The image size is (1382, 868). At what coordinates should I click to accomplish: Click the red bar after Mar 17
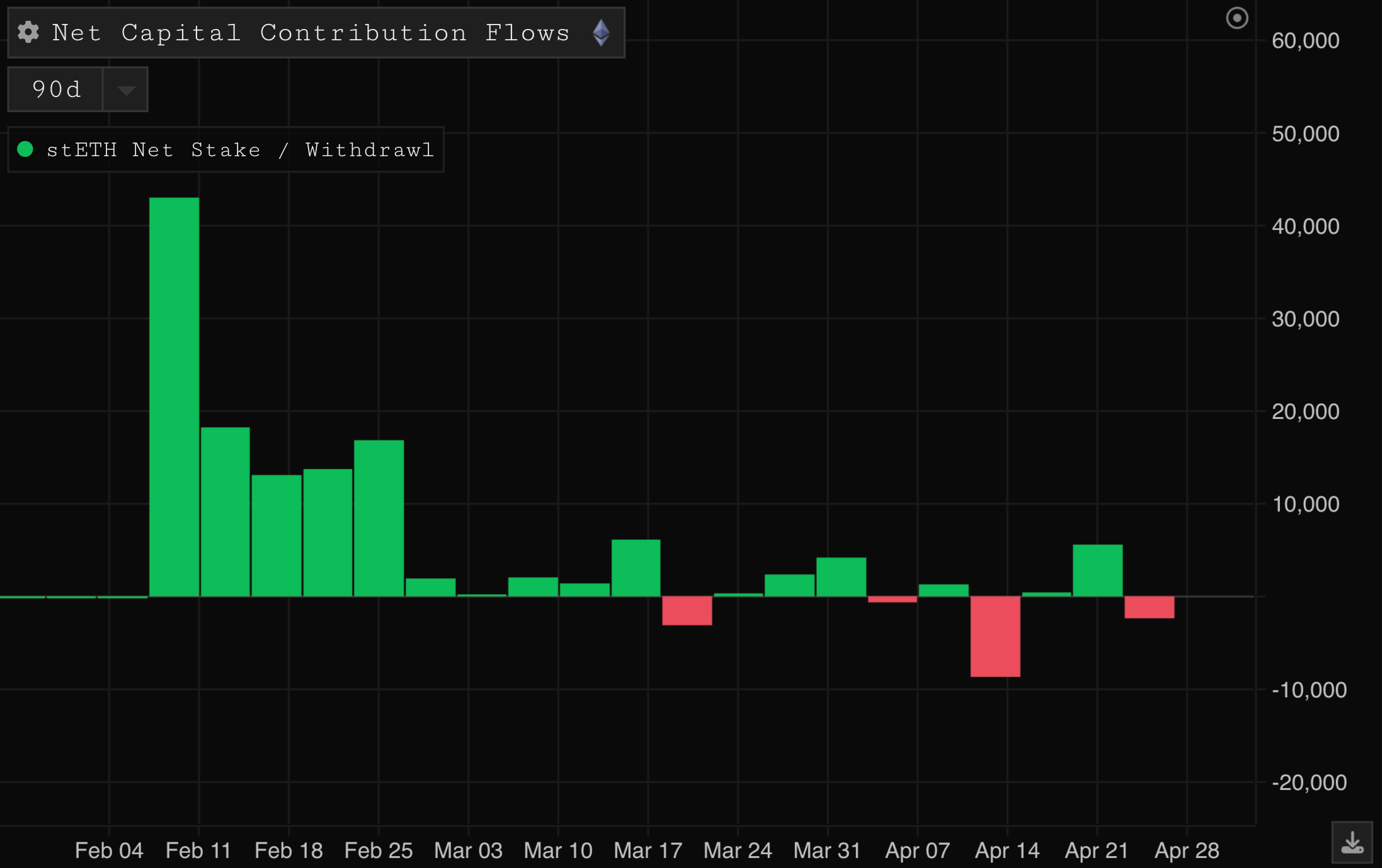[687, 610]
